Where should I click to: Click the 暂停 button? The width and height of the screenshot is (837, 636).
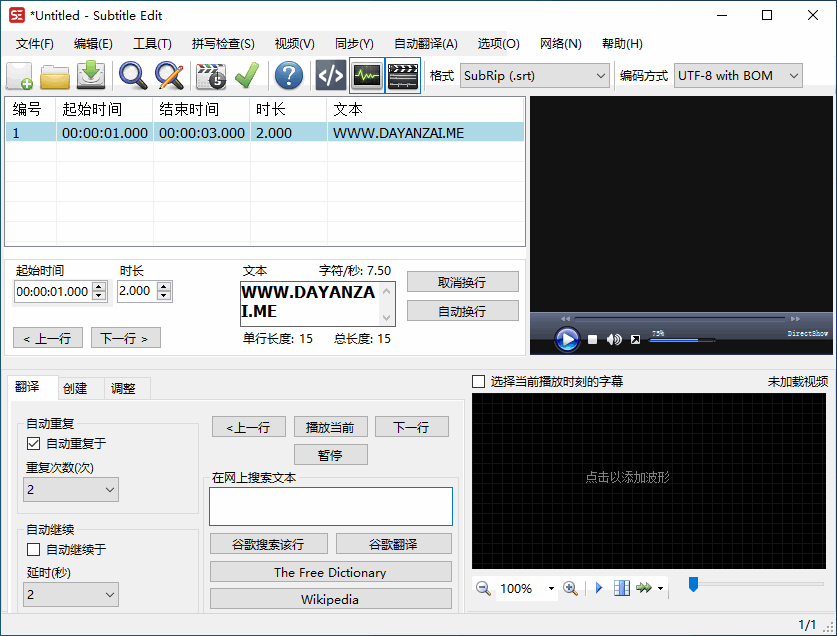[330, 455]
